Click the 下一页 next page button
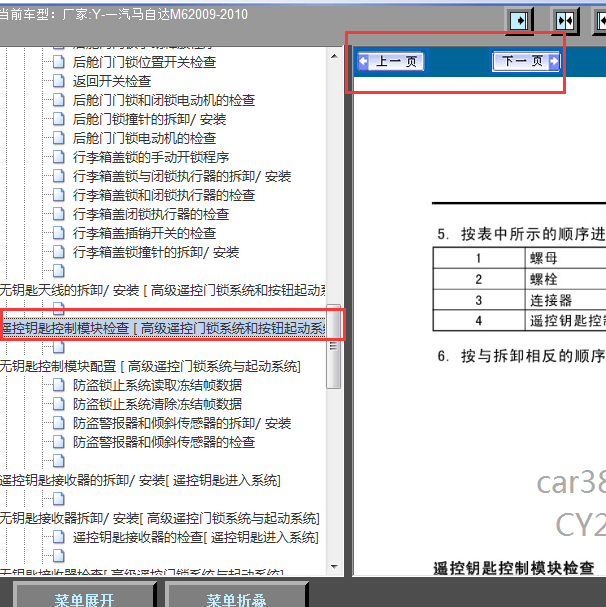Image resolution: width=606 pixels, height=607 pixels. tap(526, 61)
